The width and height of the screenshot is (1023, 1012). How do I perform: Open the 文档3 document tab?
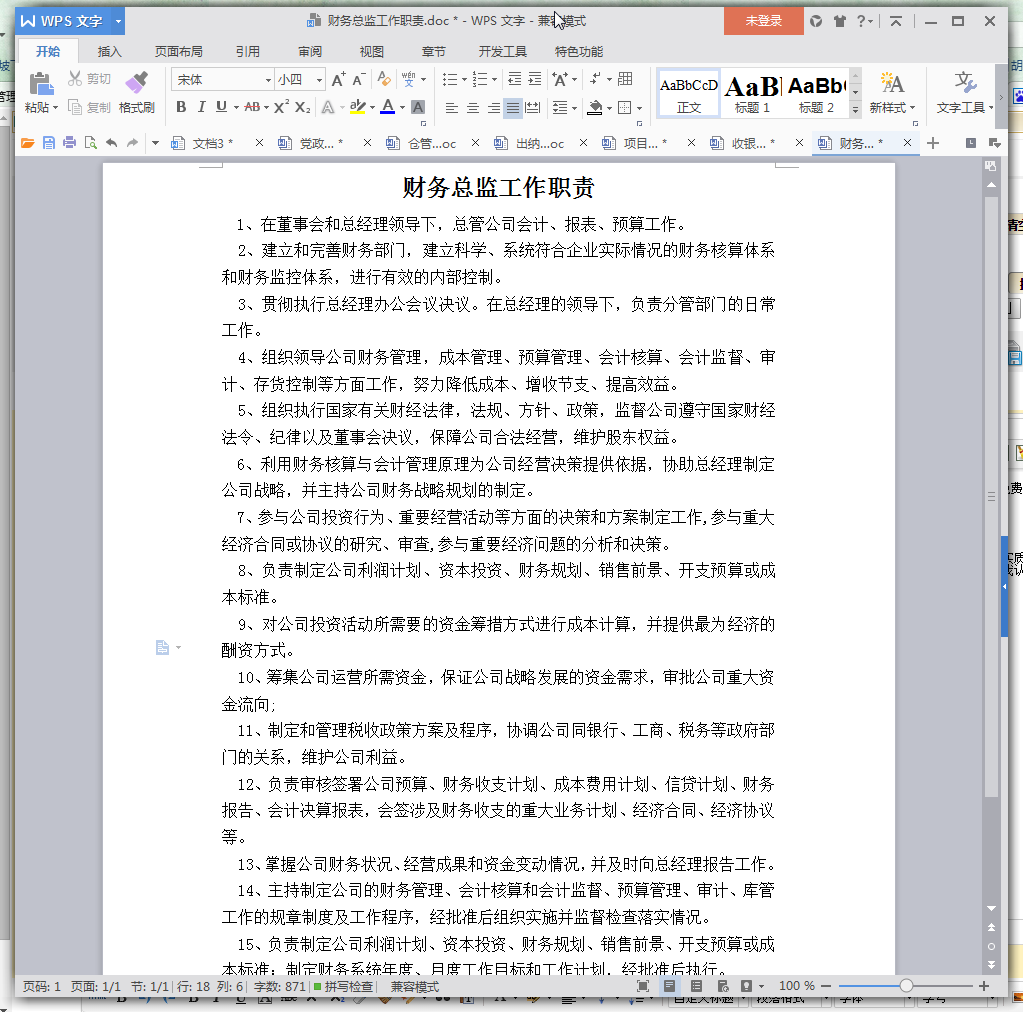212,143
